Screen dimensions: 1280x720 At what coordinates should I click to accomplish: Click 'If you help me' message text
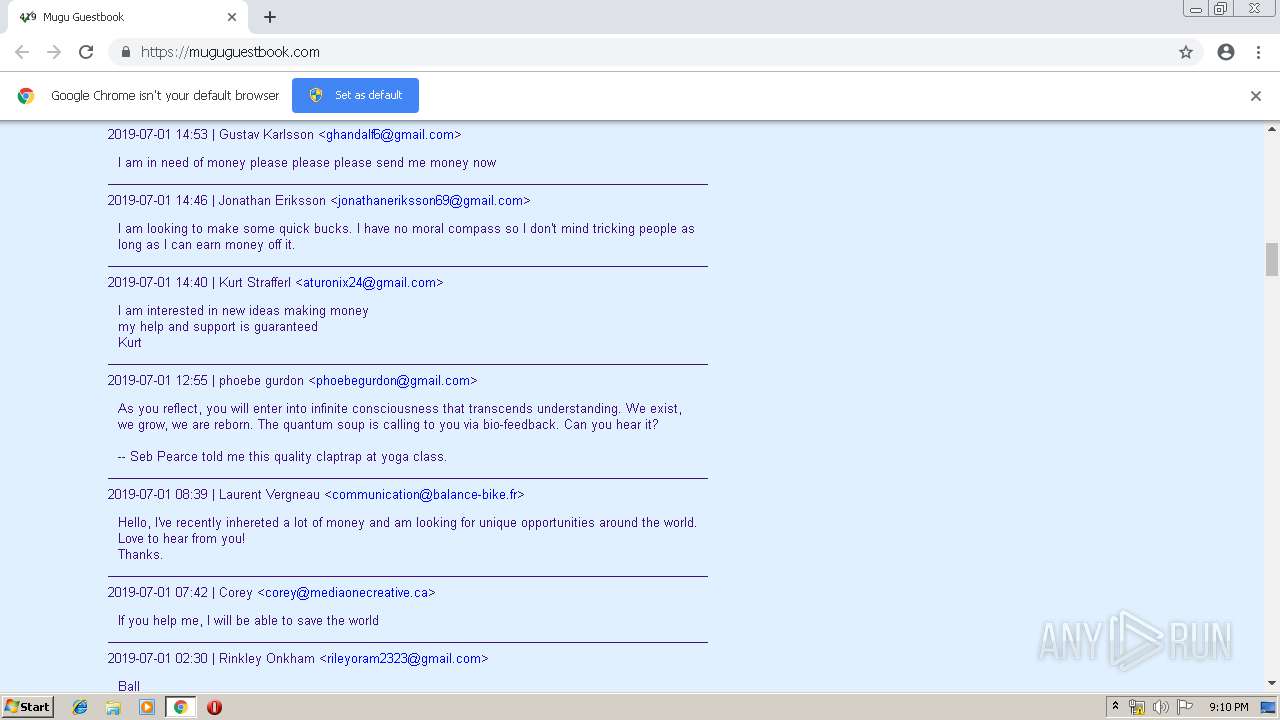point(248,620)
